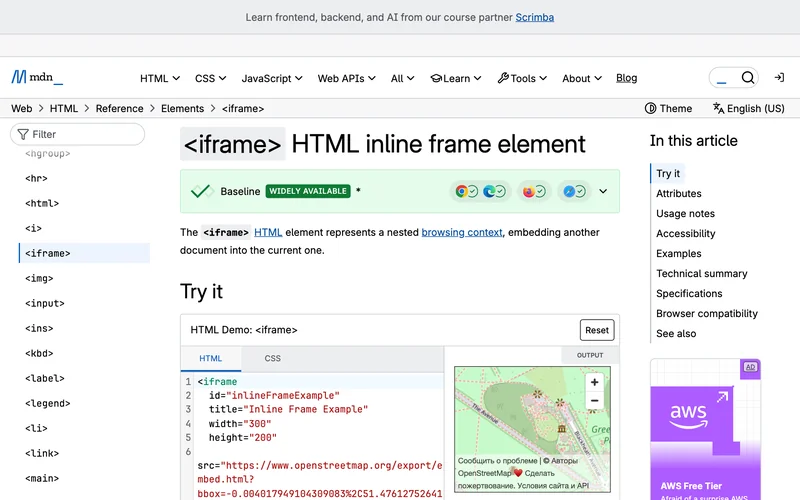
Task: Open the About navigation dropdown
Action: [x=582, y=78]
